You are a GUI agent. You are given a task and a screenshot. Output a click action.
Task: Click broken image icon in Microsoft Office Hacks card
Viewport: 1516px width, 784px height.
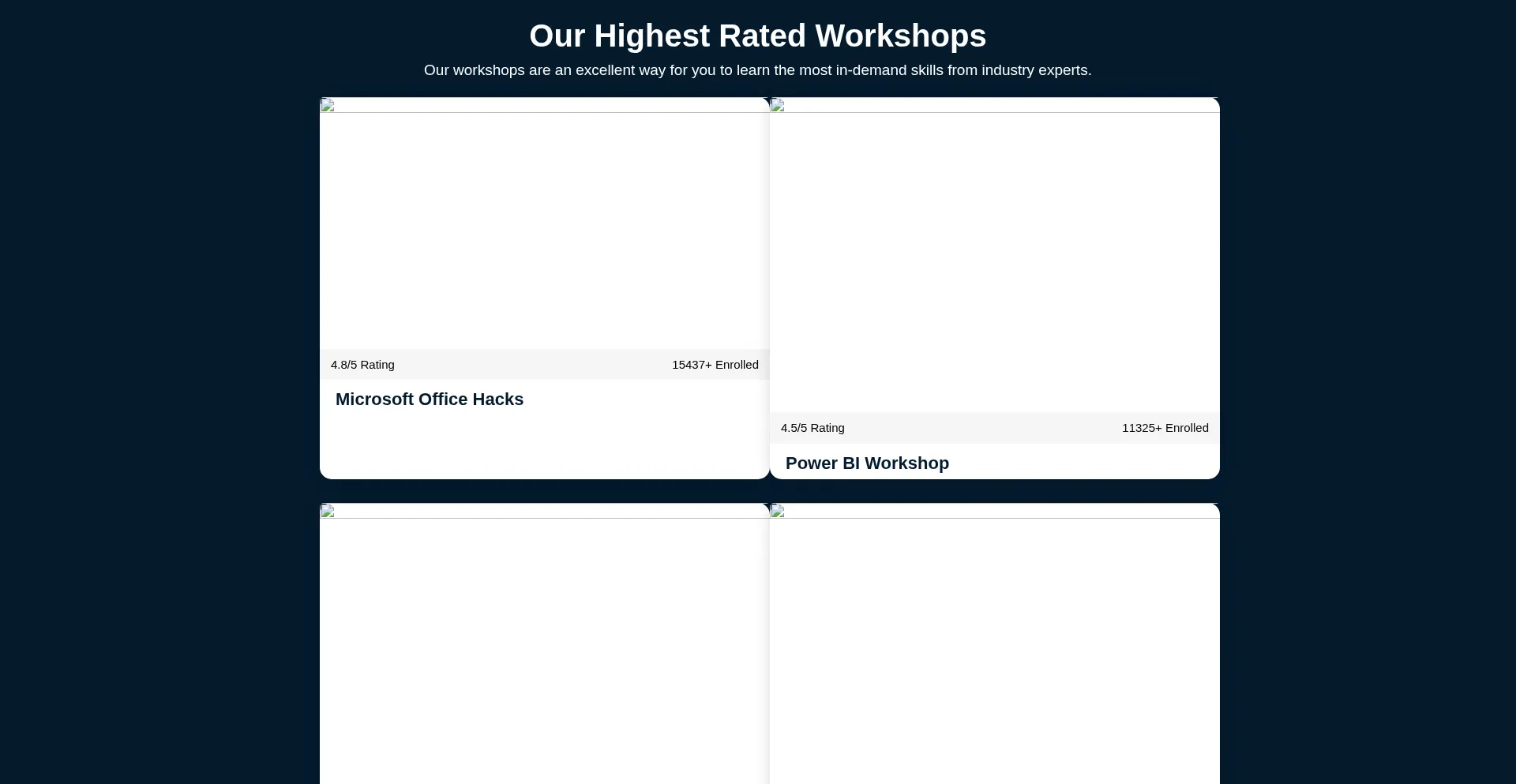pyautogui.click(x=328, y=106)
